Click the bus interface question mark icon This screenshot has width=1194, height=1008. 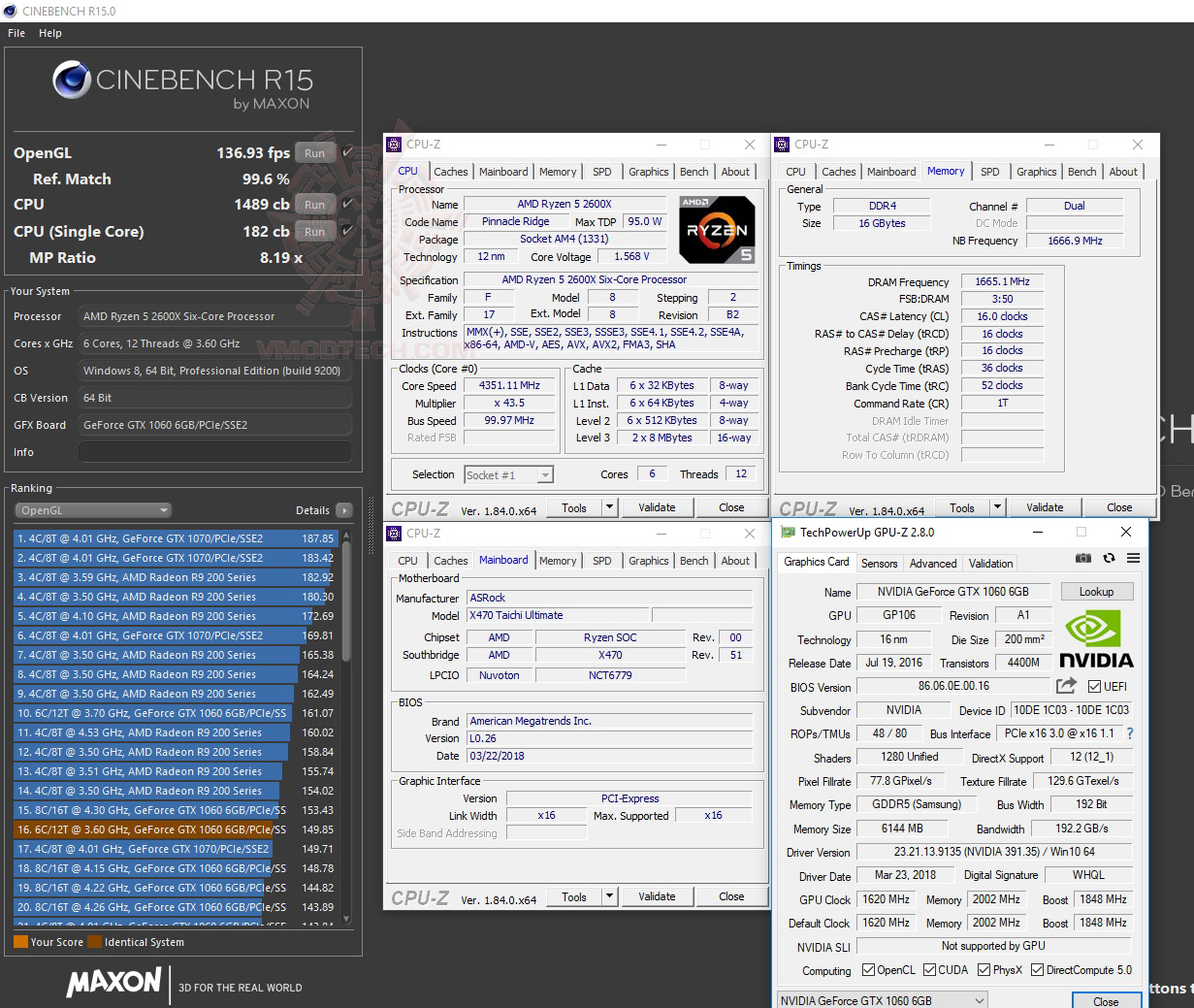pyautogui.click(x=1130, y=733)
